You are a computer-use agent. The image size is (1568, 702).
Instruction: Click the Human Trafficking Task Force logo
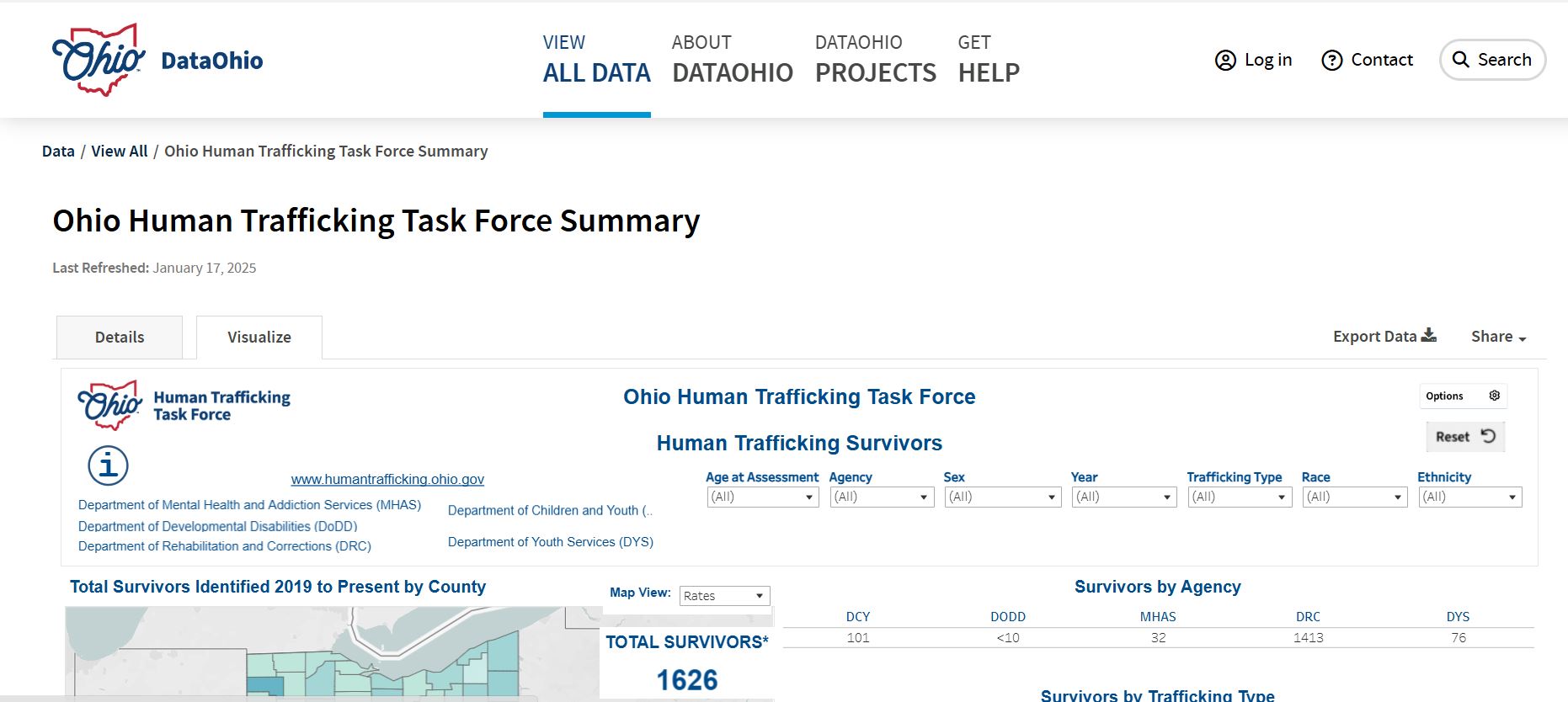pos(184,405)
